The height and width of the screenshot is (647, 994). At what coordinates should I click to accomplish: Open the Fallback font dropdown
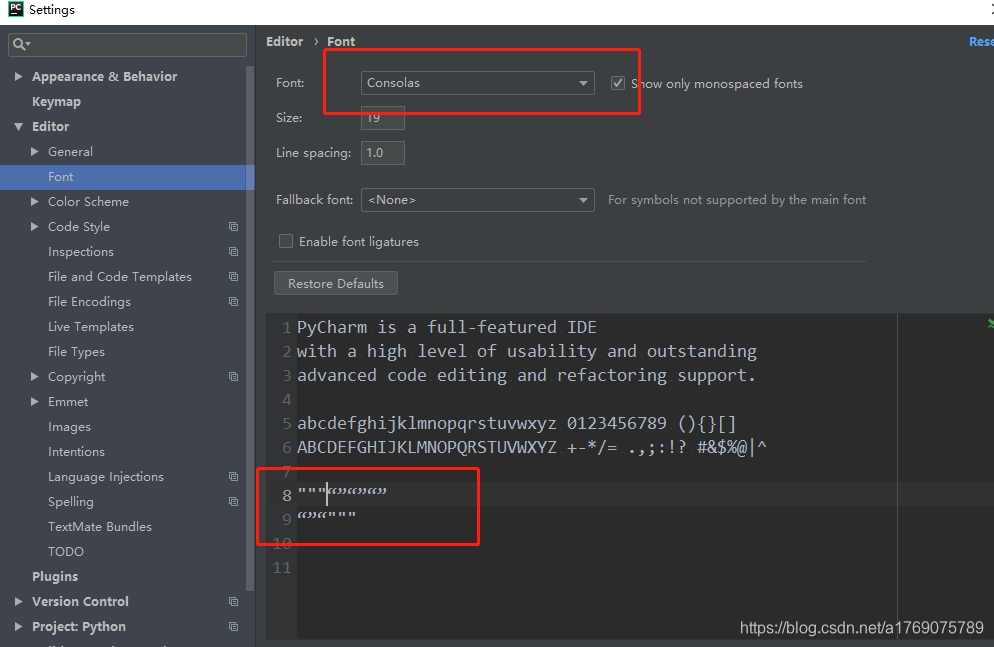tap(477, 199)
